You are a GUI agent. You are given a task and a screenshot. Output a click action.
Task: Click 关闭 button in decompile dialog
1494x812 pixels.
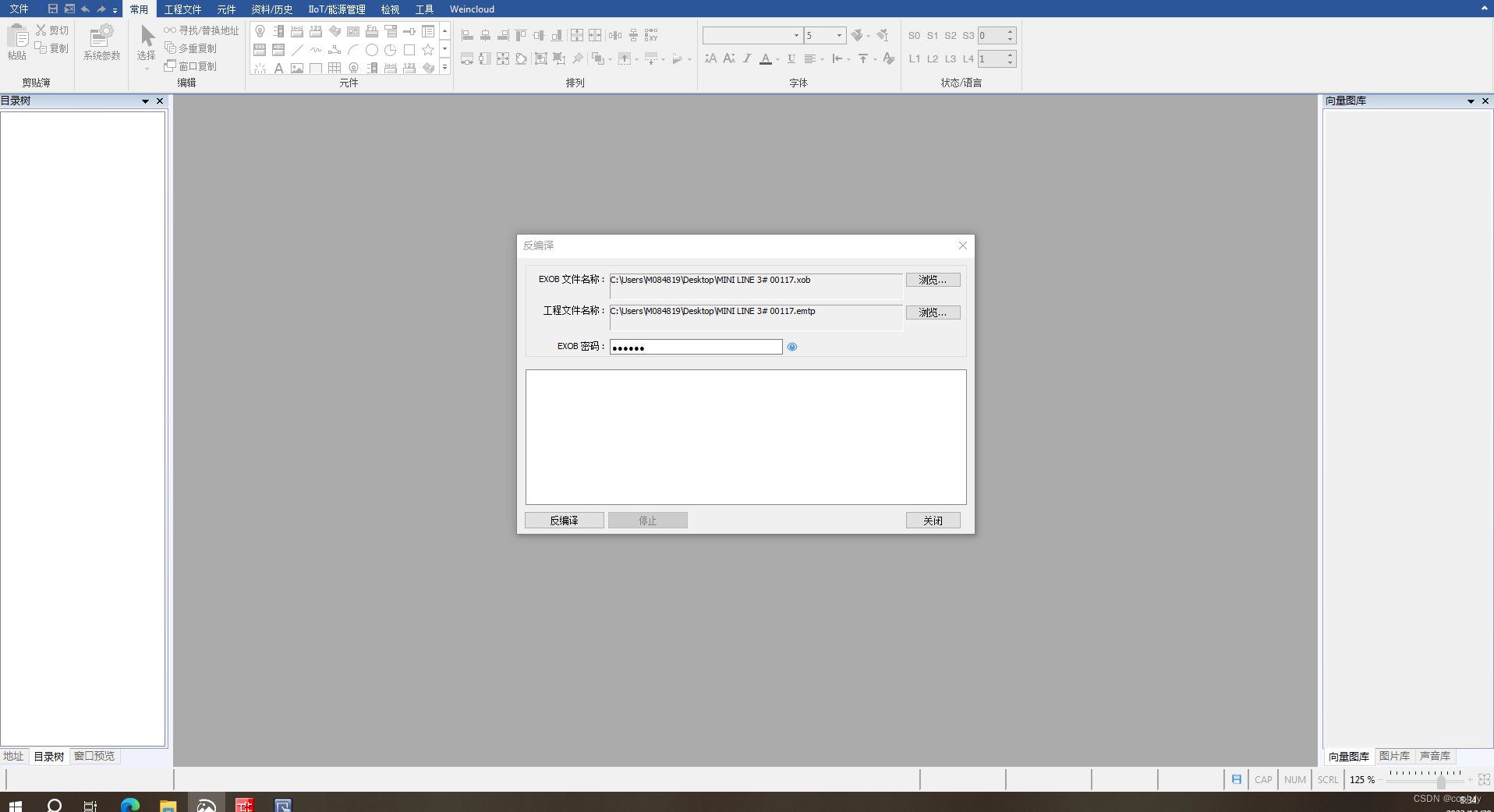point(933,521)
